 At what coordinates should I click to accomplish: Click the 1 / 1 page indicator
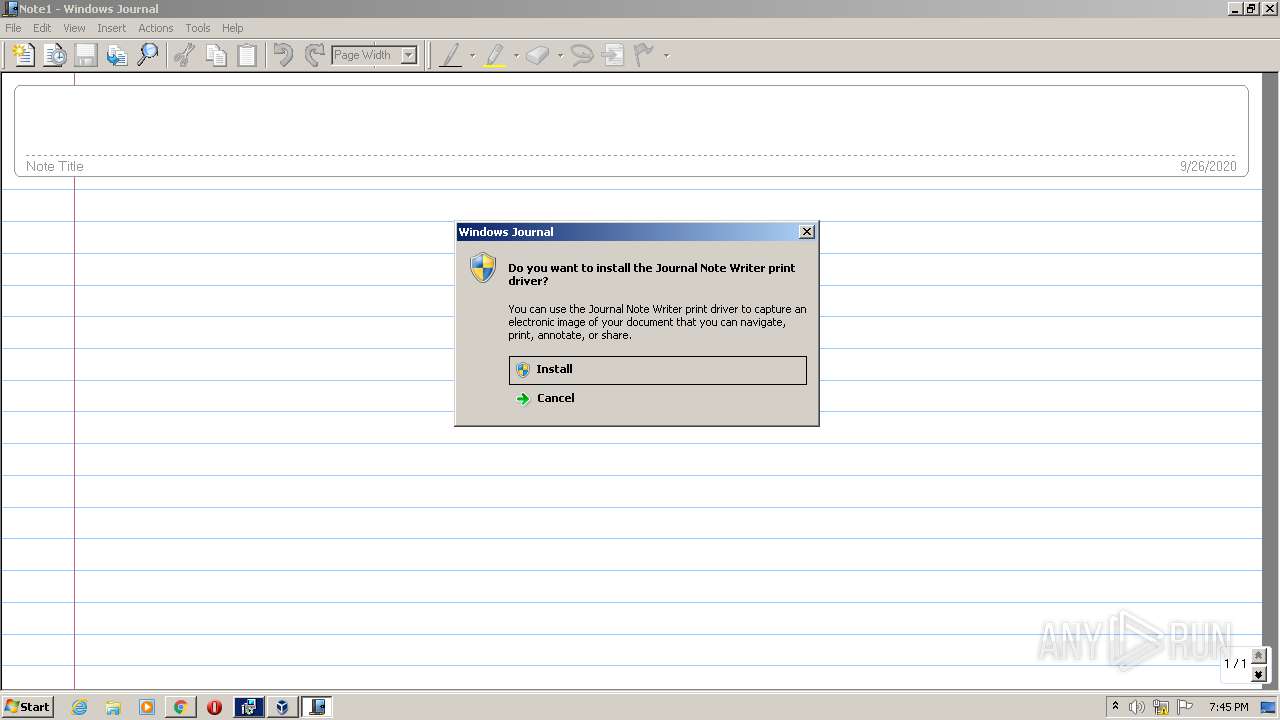(x=1235, y=664)
